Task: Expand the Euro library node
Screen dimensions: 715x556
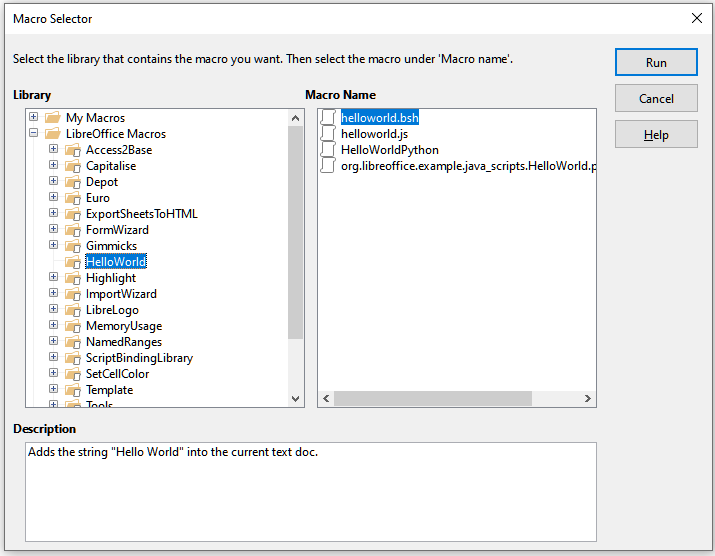Action: [x=53, y=197]
